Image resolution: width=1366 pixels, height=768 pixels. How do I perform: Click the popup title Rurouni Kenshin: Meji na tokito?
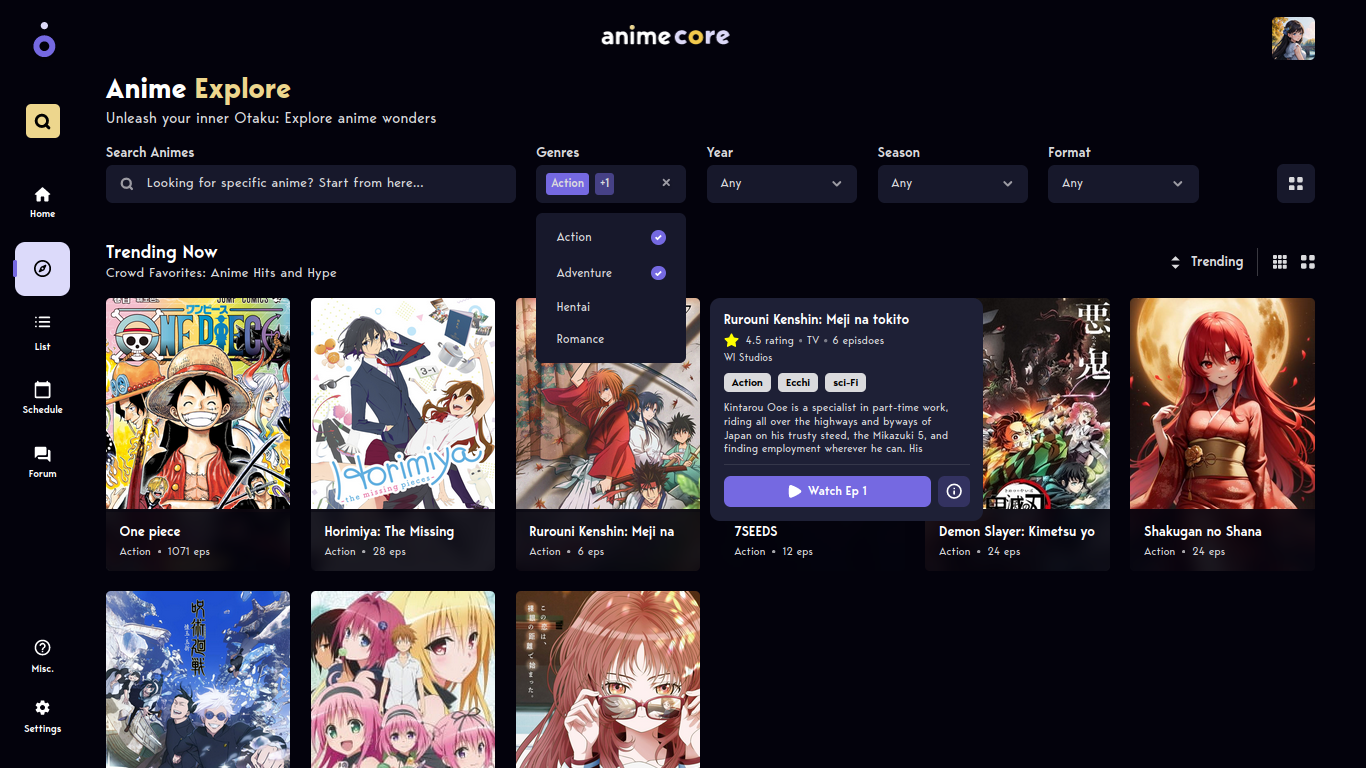click(817, 320)
